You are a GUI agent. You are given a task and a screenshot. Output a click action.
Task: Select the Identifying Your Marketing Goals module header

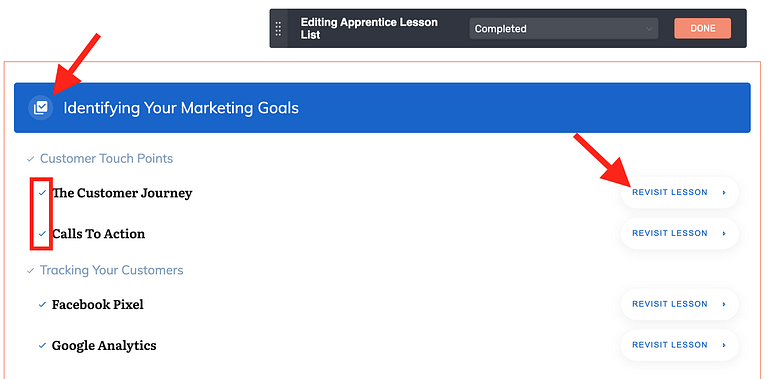382,107
